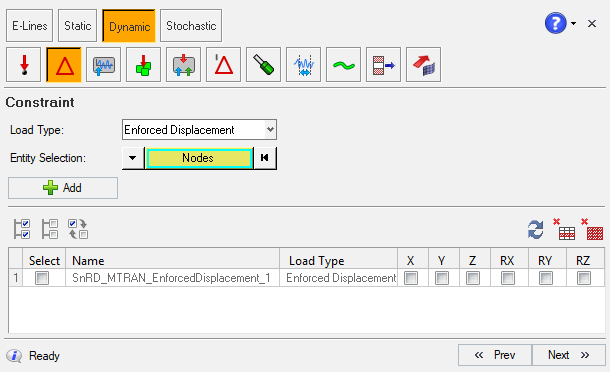The height and width of the screenshot is (372, 610).
Task: Enable RY rotation checkbox
Action: click(546, 278)
